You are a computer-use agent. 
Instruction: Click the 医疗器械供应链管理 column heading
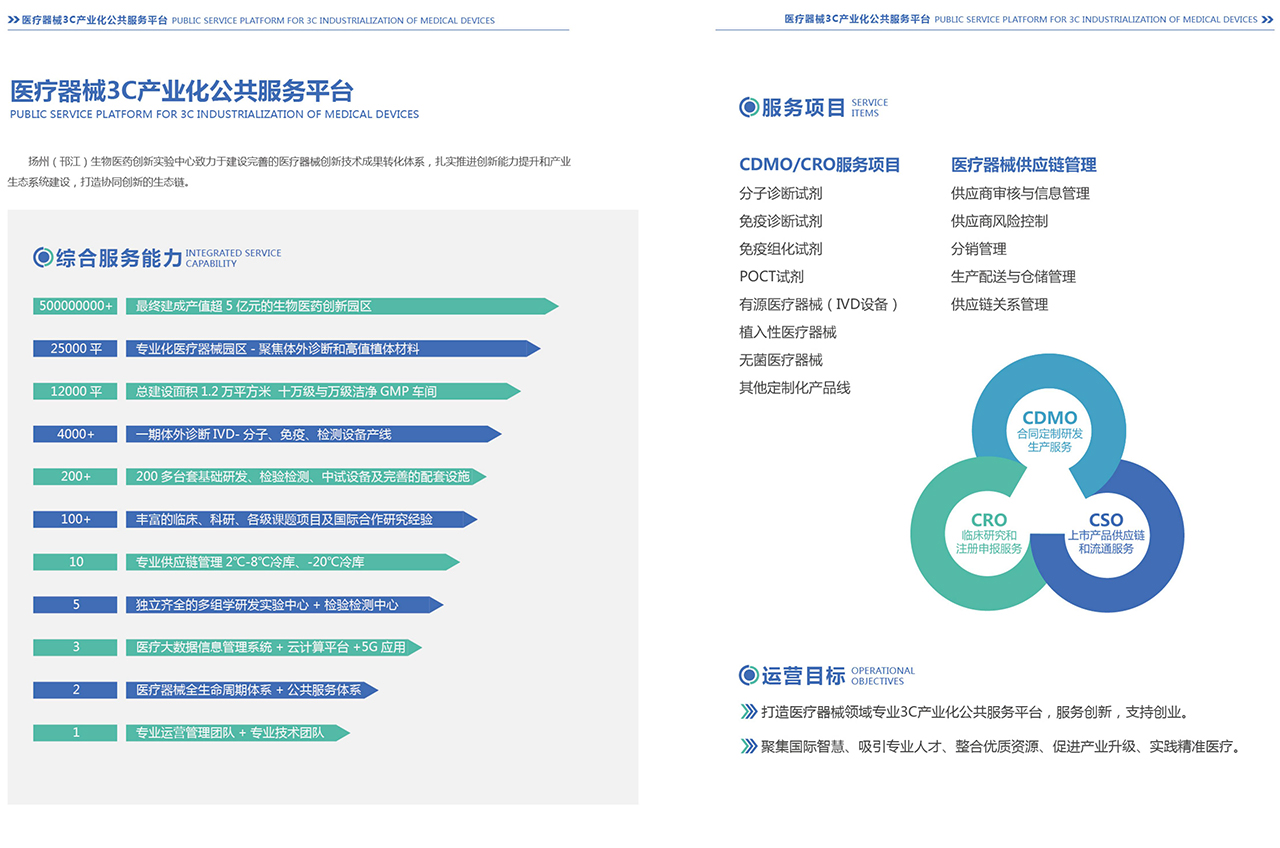coord(1024,165)
